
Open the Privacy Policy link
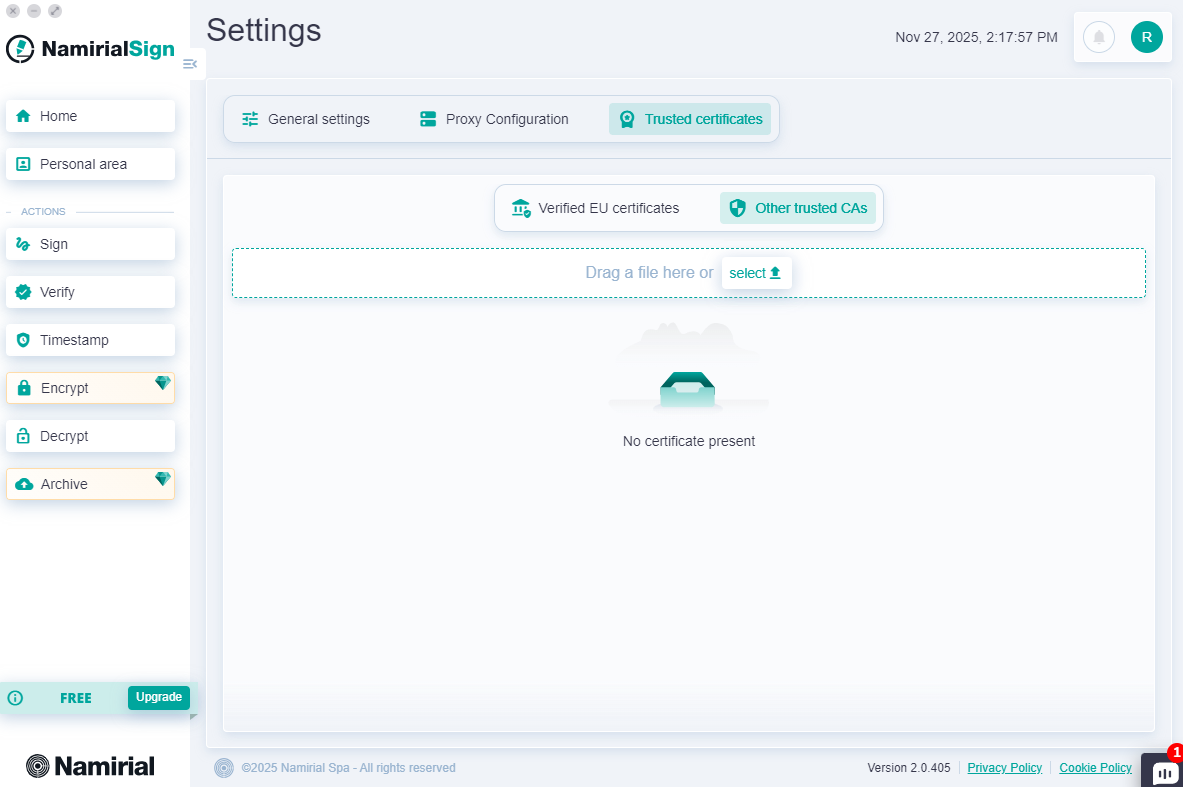click(x=1004, y=767)
